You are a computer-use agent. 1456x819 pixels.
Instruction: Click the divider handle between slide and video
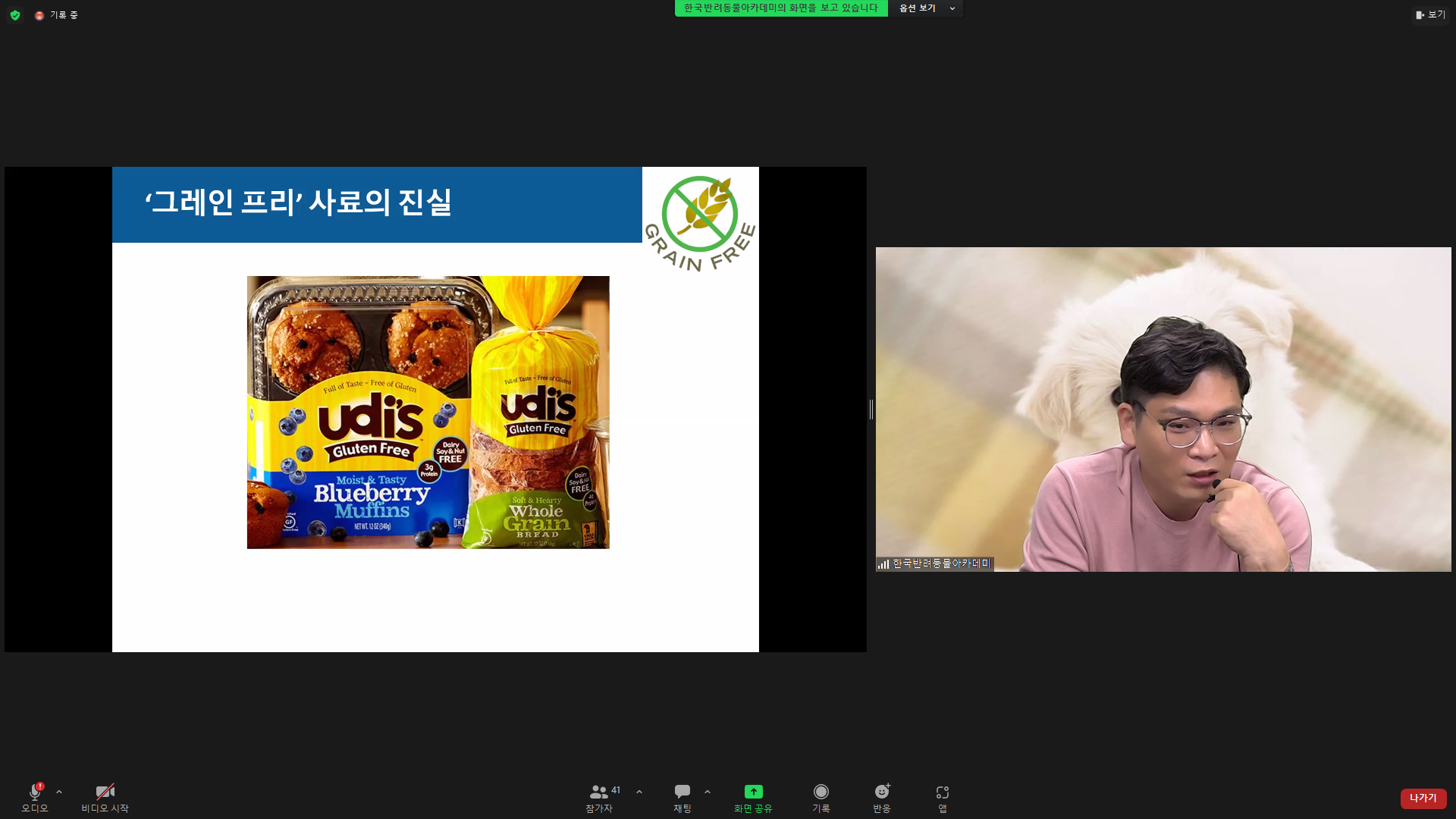(871, 409)
